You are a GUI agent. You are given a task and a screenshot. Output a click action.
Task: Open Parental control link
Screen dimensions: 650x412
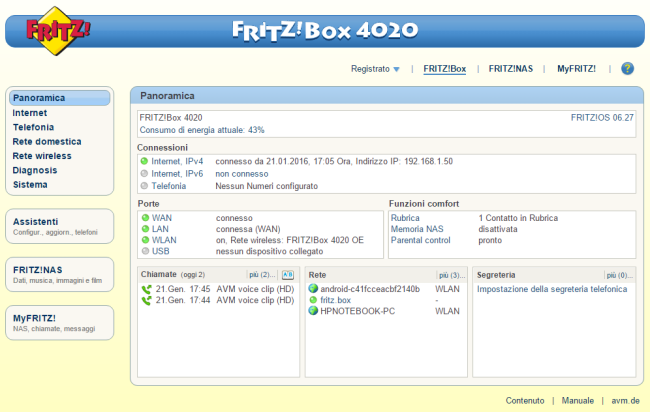420,240
